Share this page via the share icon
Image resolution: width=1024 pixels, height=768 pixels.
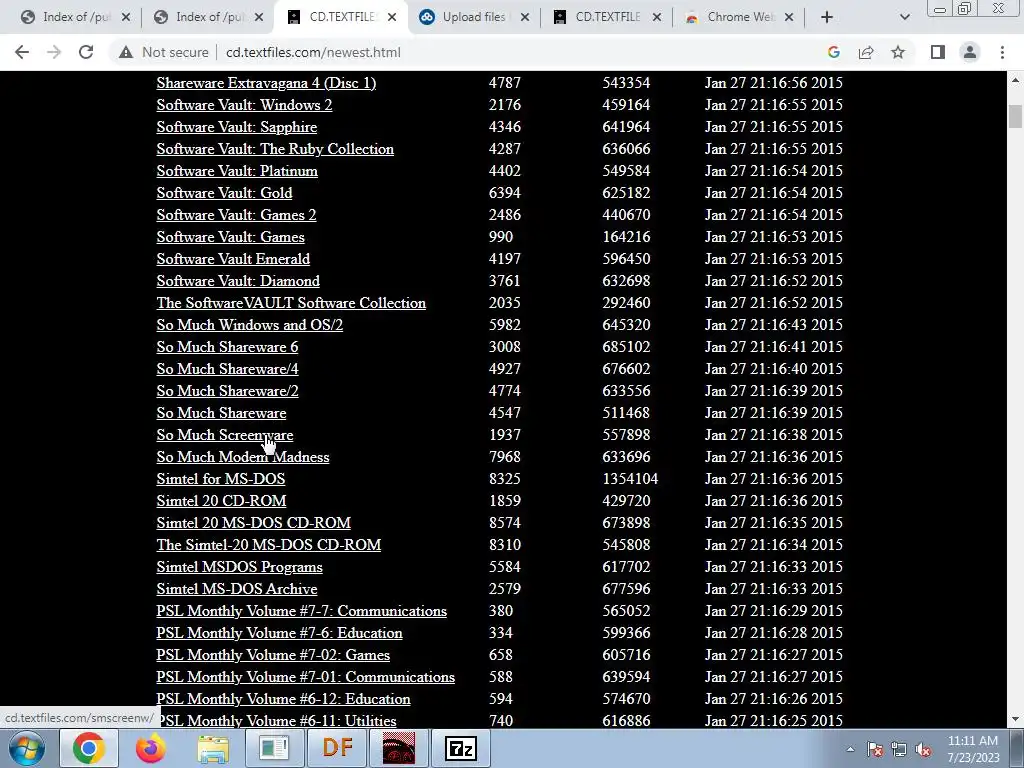pos(866,52)
